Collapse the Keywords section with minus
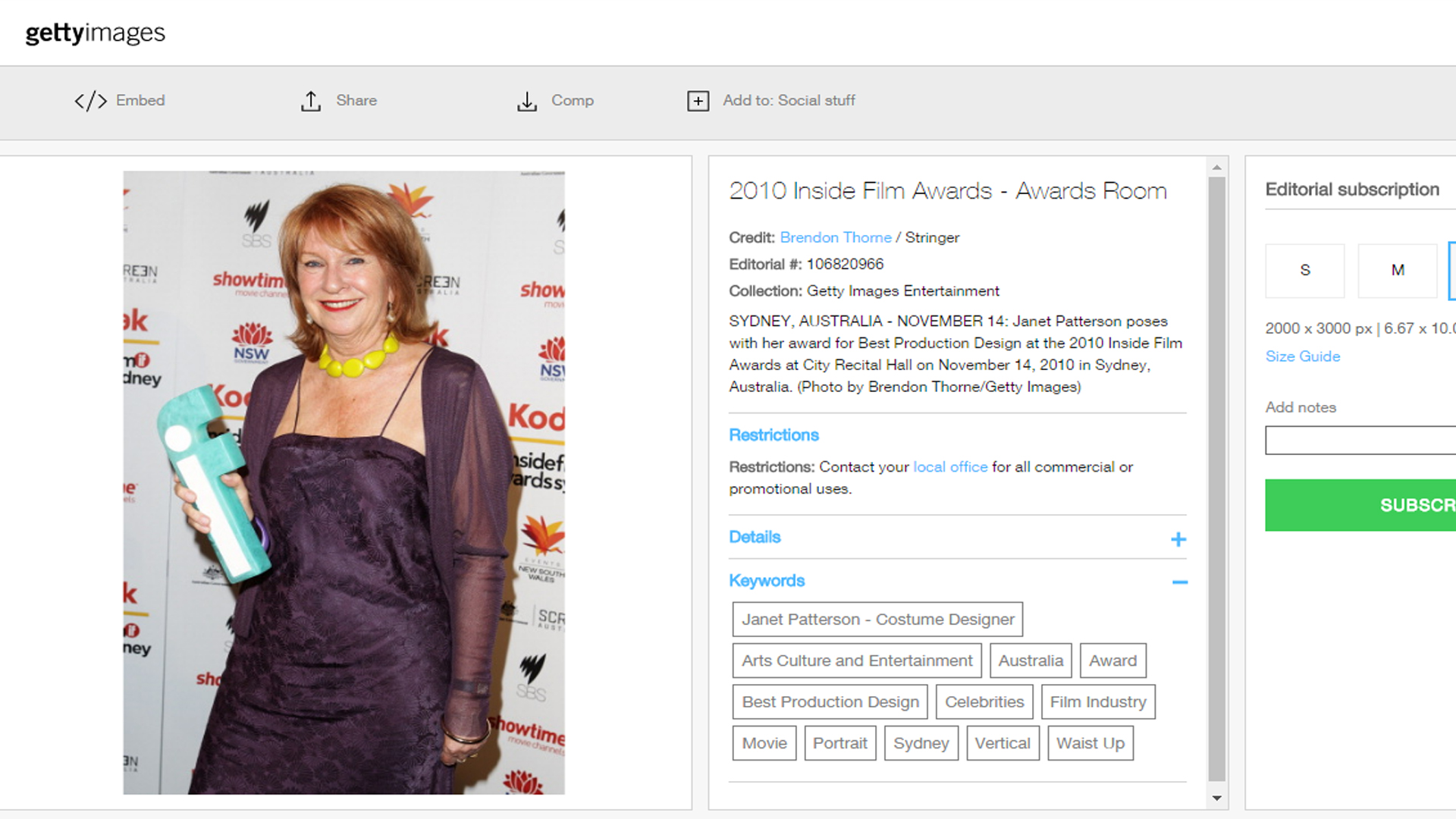The height and width of the screenshot is (819, 1456). click(1179, 582)
